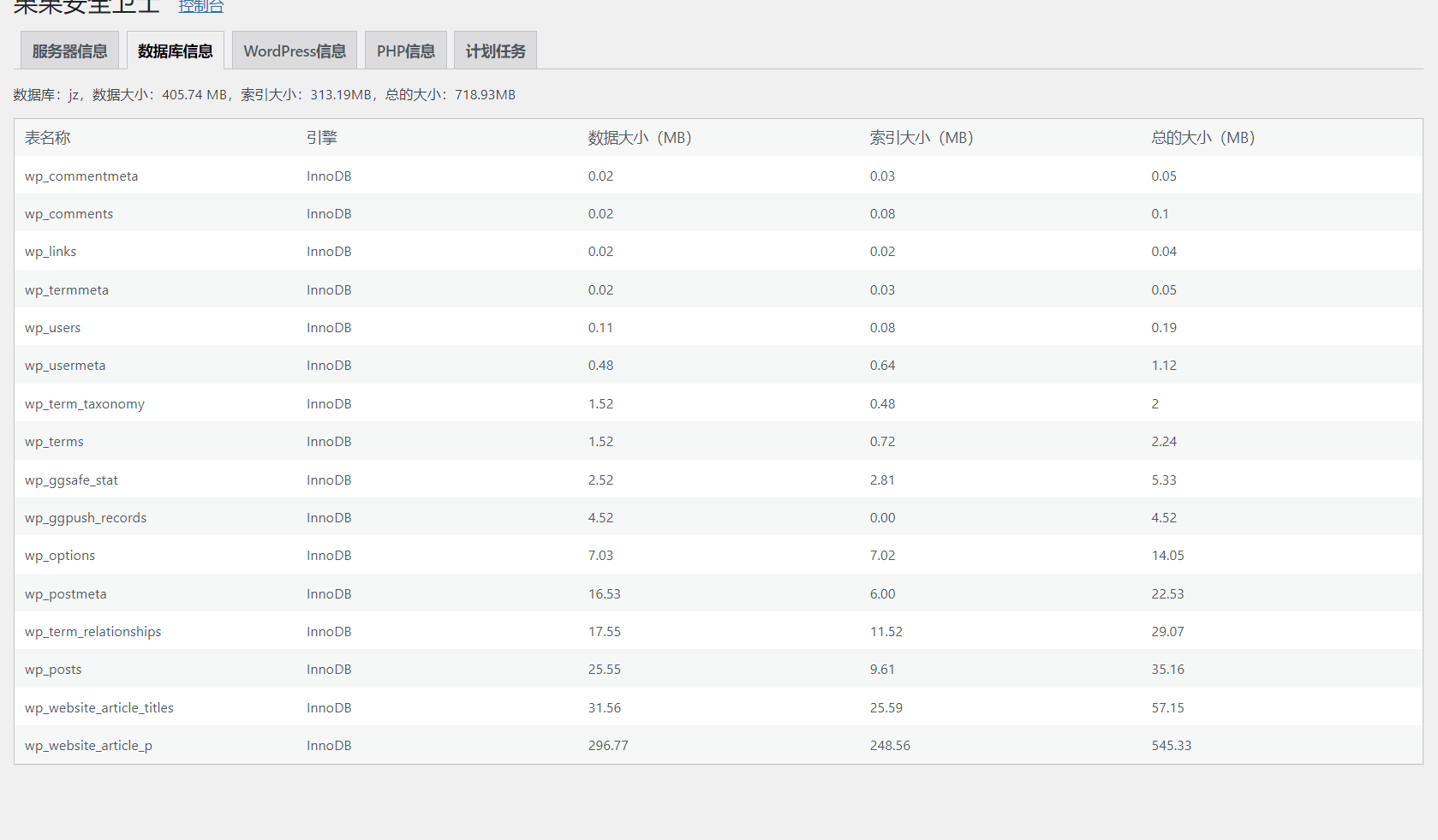Select the wp_commentmeta table name

tap(81, 176)
